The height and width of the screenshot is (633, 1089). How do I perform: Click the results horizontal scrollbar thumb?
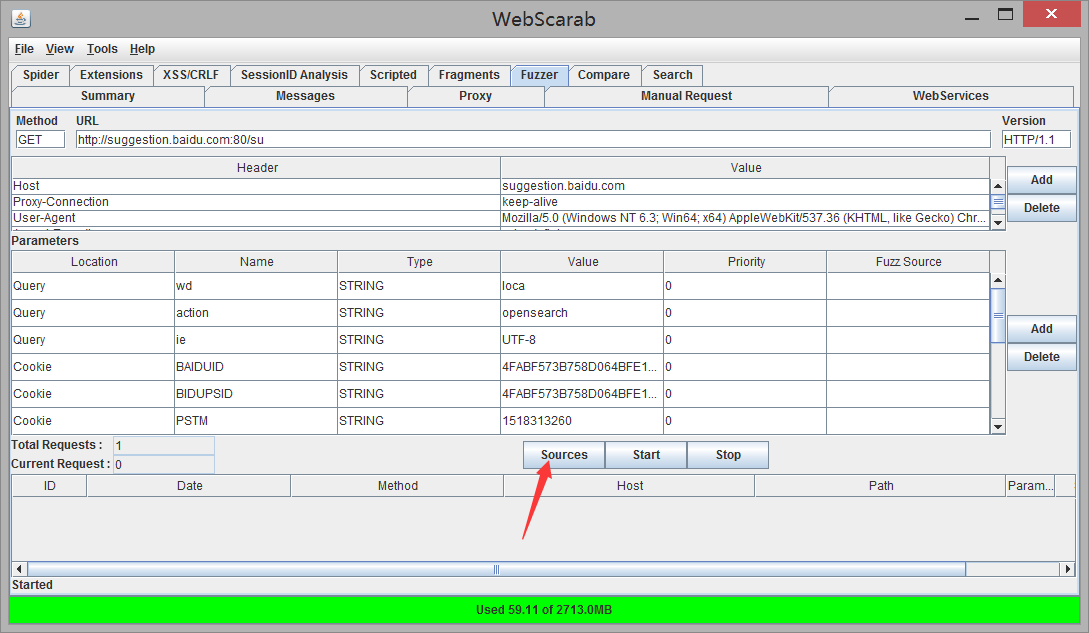click(496, 569)
